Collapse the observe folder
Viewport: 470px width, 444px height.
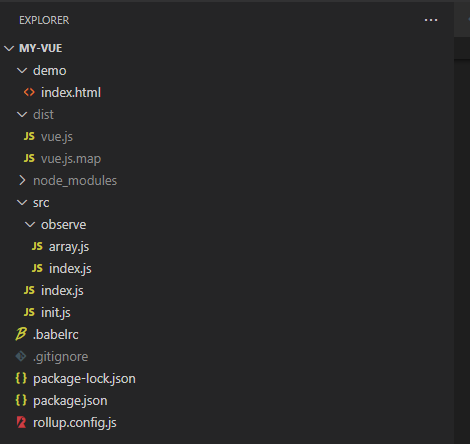30,224
